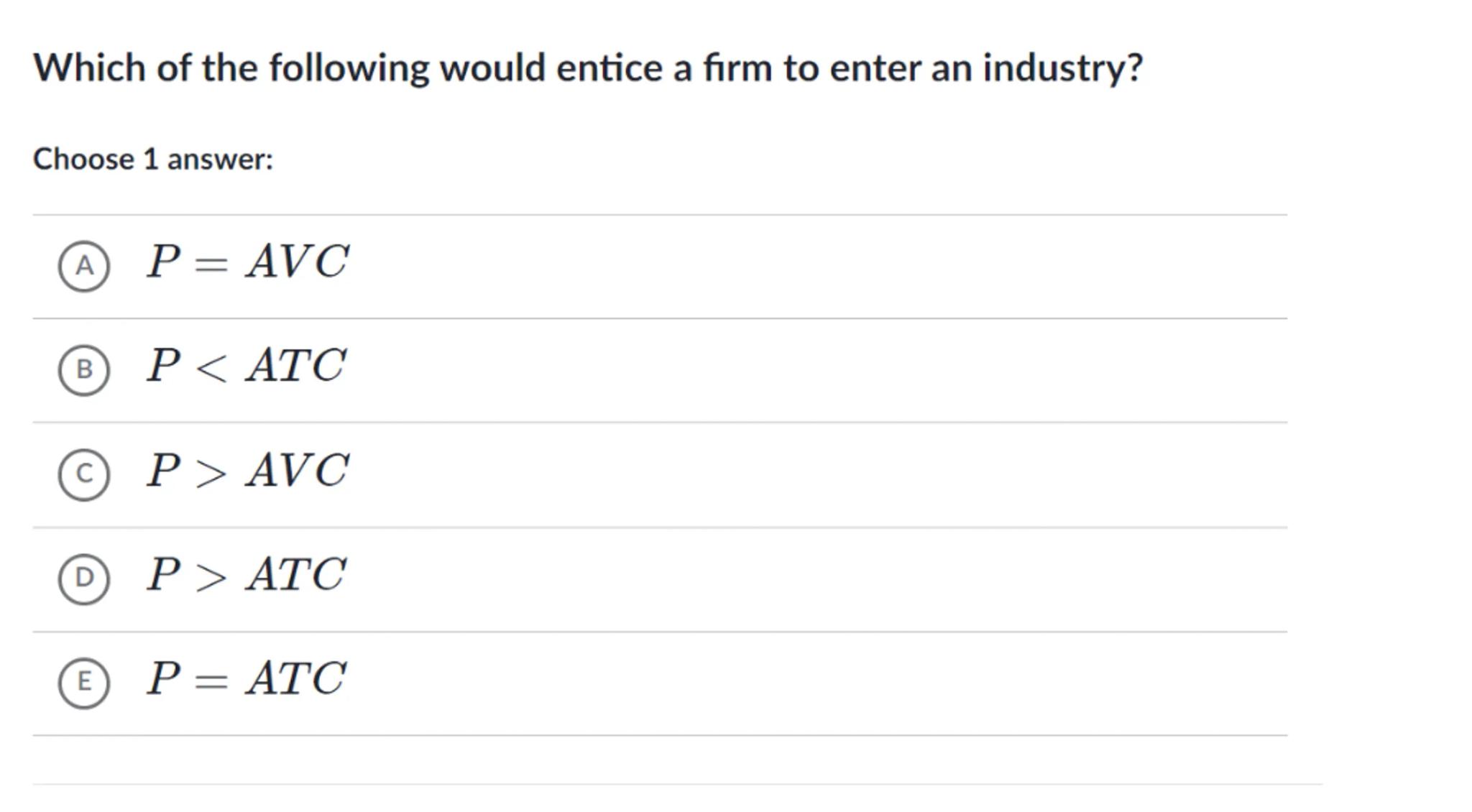The image size is (1472, 812).
Task: Pick radio circle C beside P > AVC
Action: pos(84,474)
